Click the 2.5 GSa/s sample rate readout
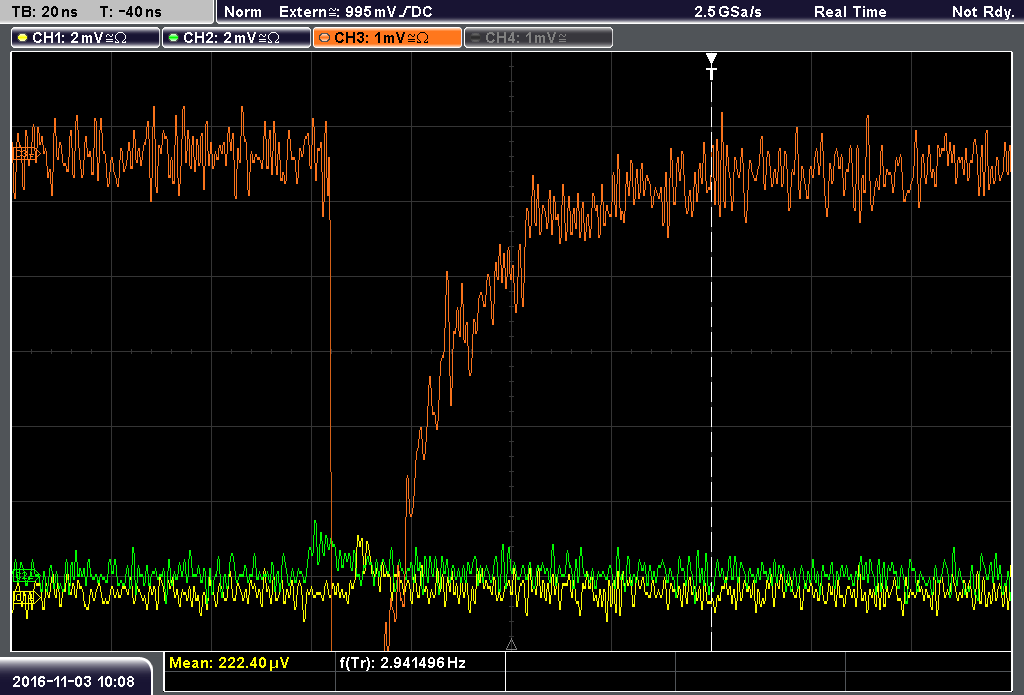 (728, 12)
